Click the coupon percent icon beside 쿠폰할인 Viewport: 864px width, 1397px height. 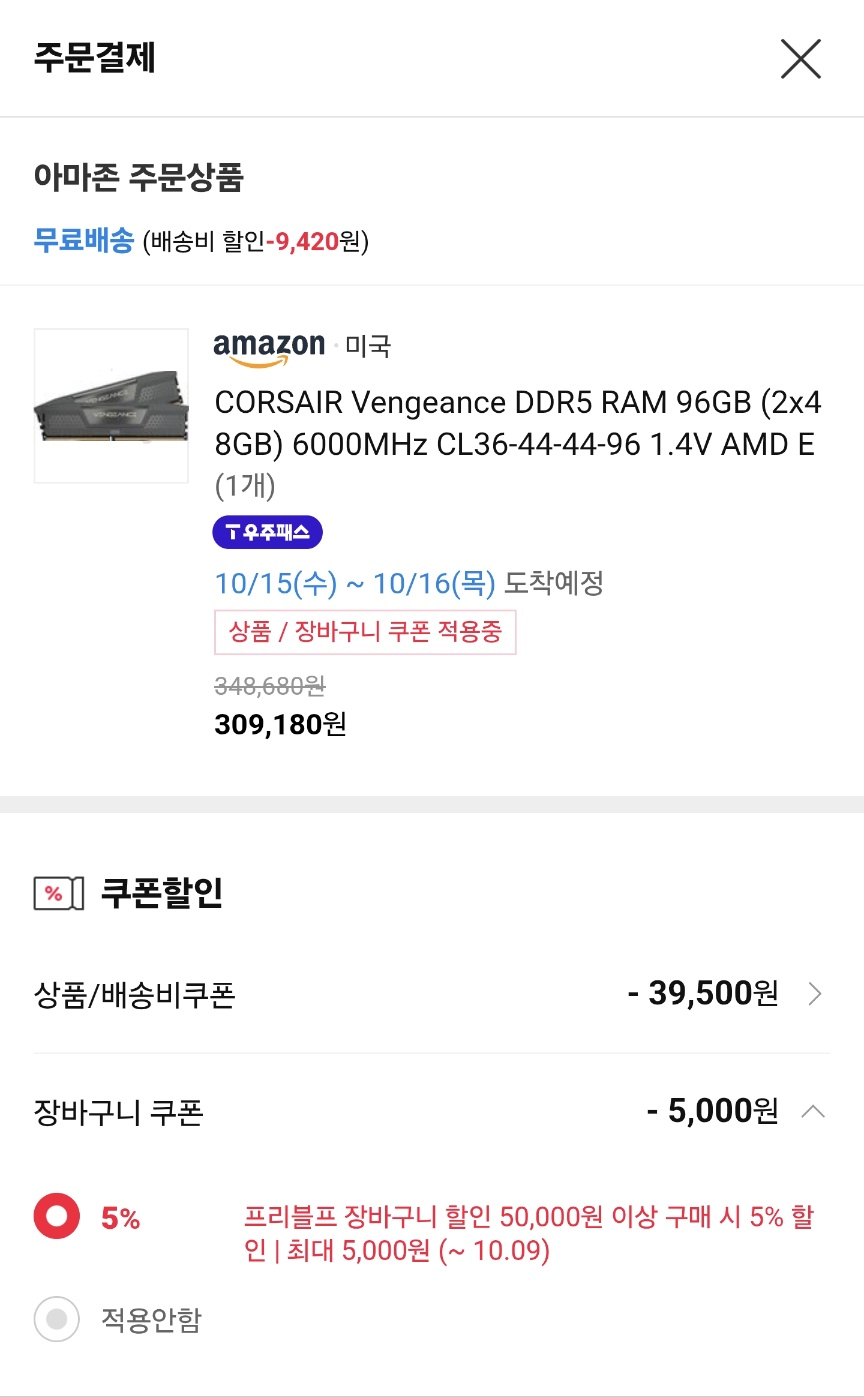tap(55, 893)
